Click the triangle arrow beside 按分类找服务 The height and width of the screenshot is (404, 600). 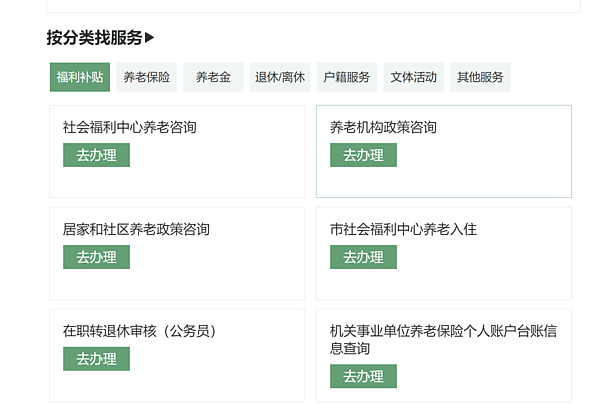point(150,38)
